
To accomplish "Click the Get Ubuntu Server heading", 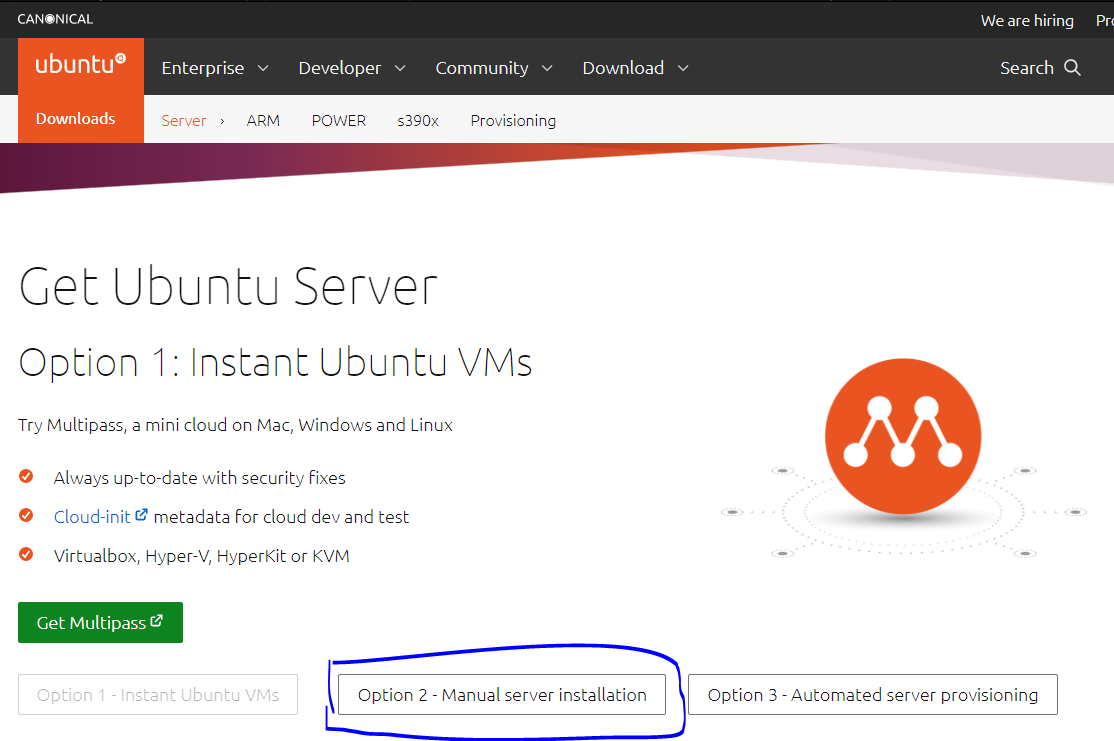I will pos(228,286).
